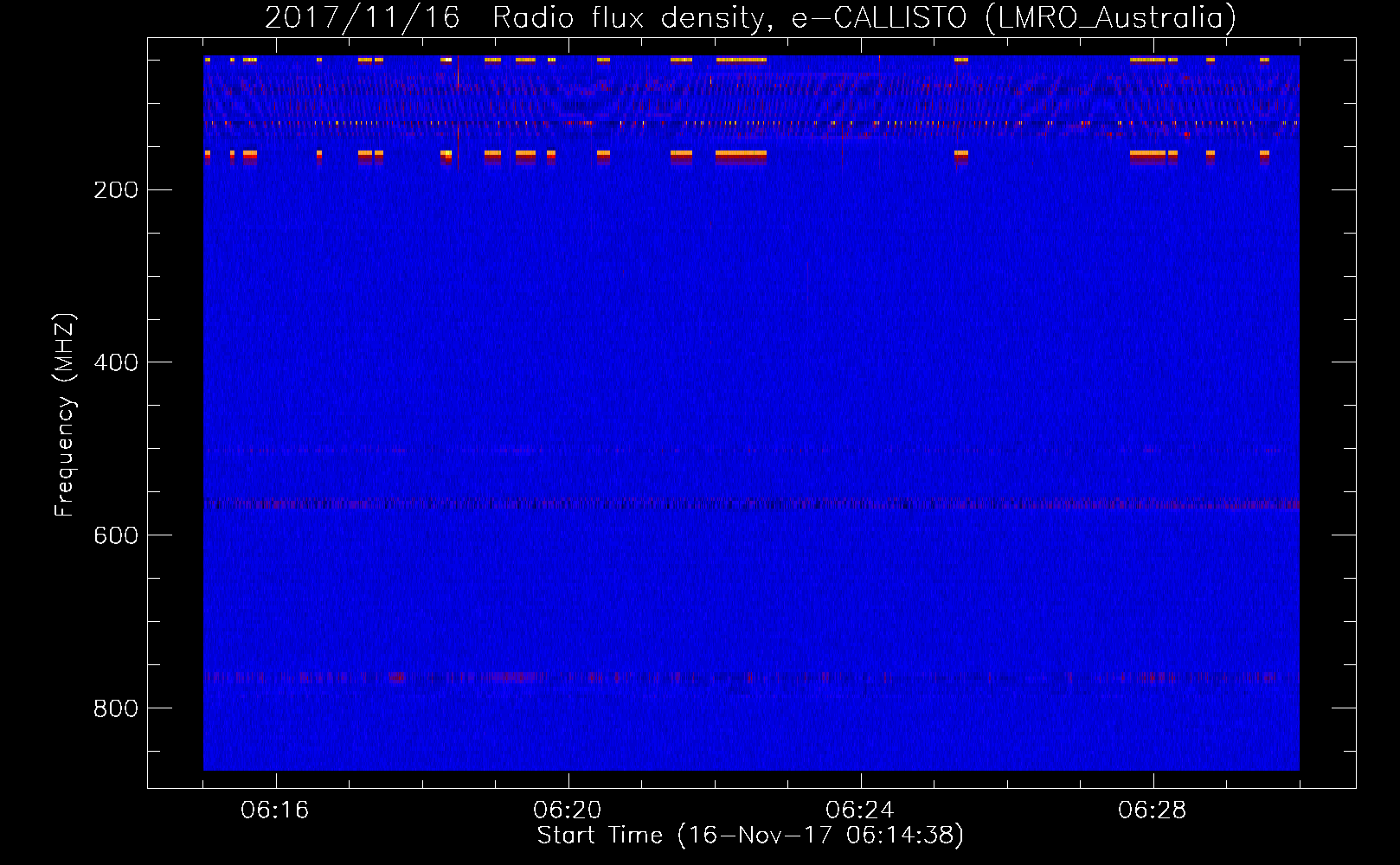This screenshot has width=1400, height=865.
Task: Click the time tick label "06:28"
Action: 1153,811
